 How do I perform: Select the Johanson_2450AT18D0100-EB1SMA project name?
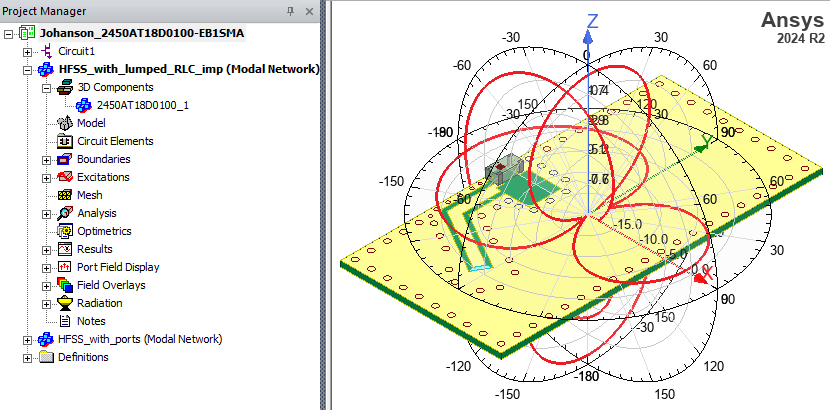coord(142,33)
